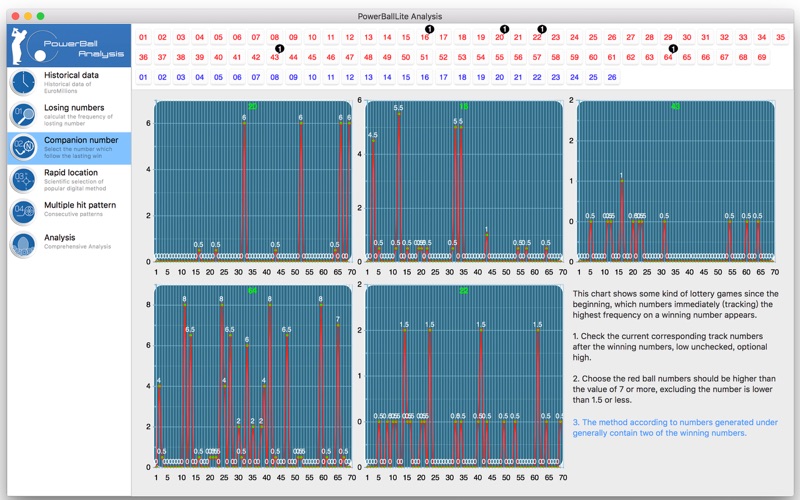Select red ball number 69
The image size is (800, 500).
[762, 57]
